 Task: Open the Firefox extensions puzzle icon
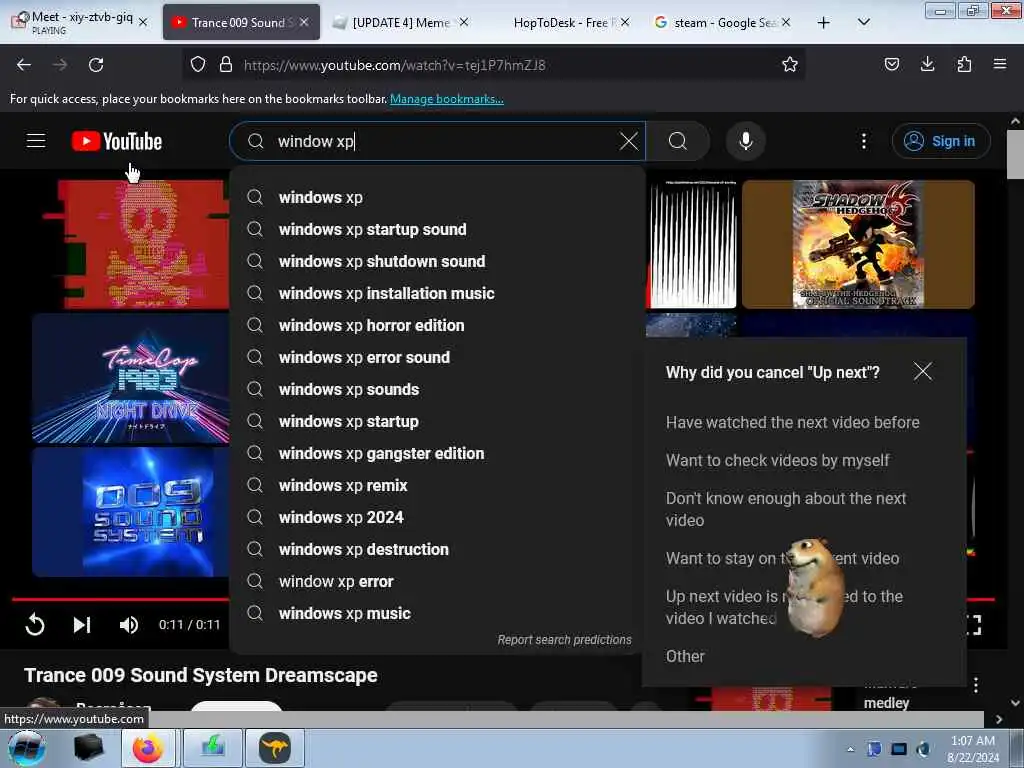click(964, 64)
